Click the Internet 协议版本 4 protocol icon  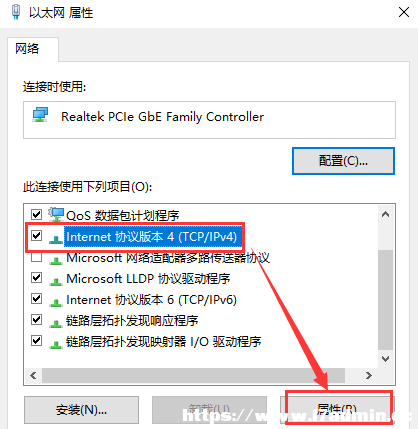point(56,239)
